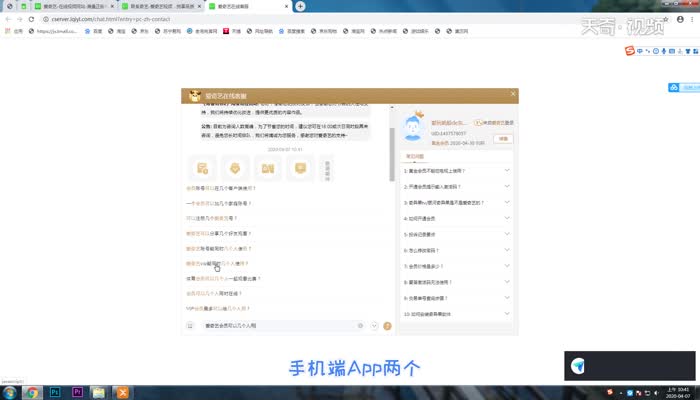This screenshot has width=700, height=400.
Task: Click the monitor-shaped quick service icon
Action: point(300,168)
